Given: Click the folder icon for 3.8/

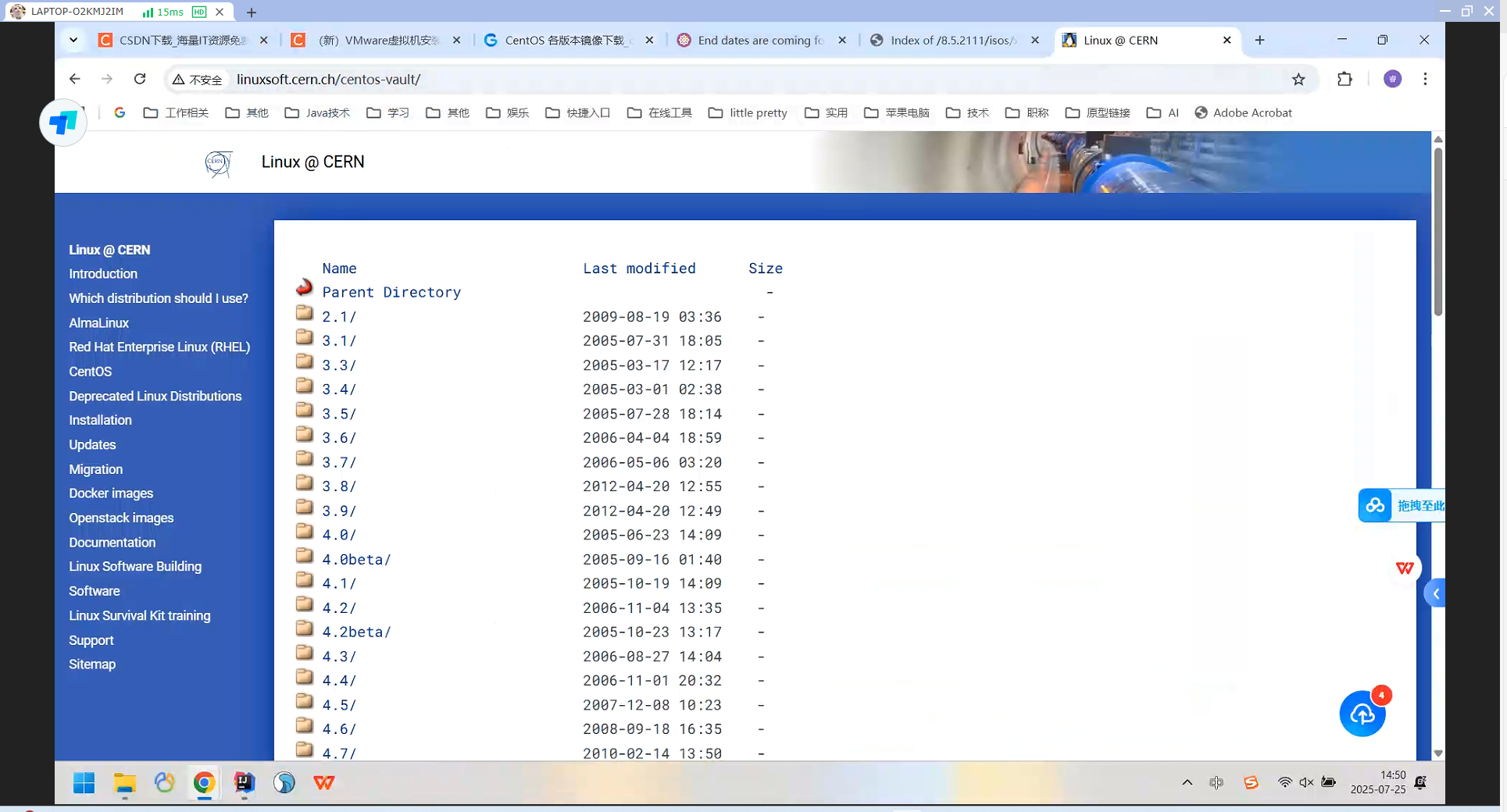Looking at the screenshot, I should pyautogui.click(x=305, y=483).
